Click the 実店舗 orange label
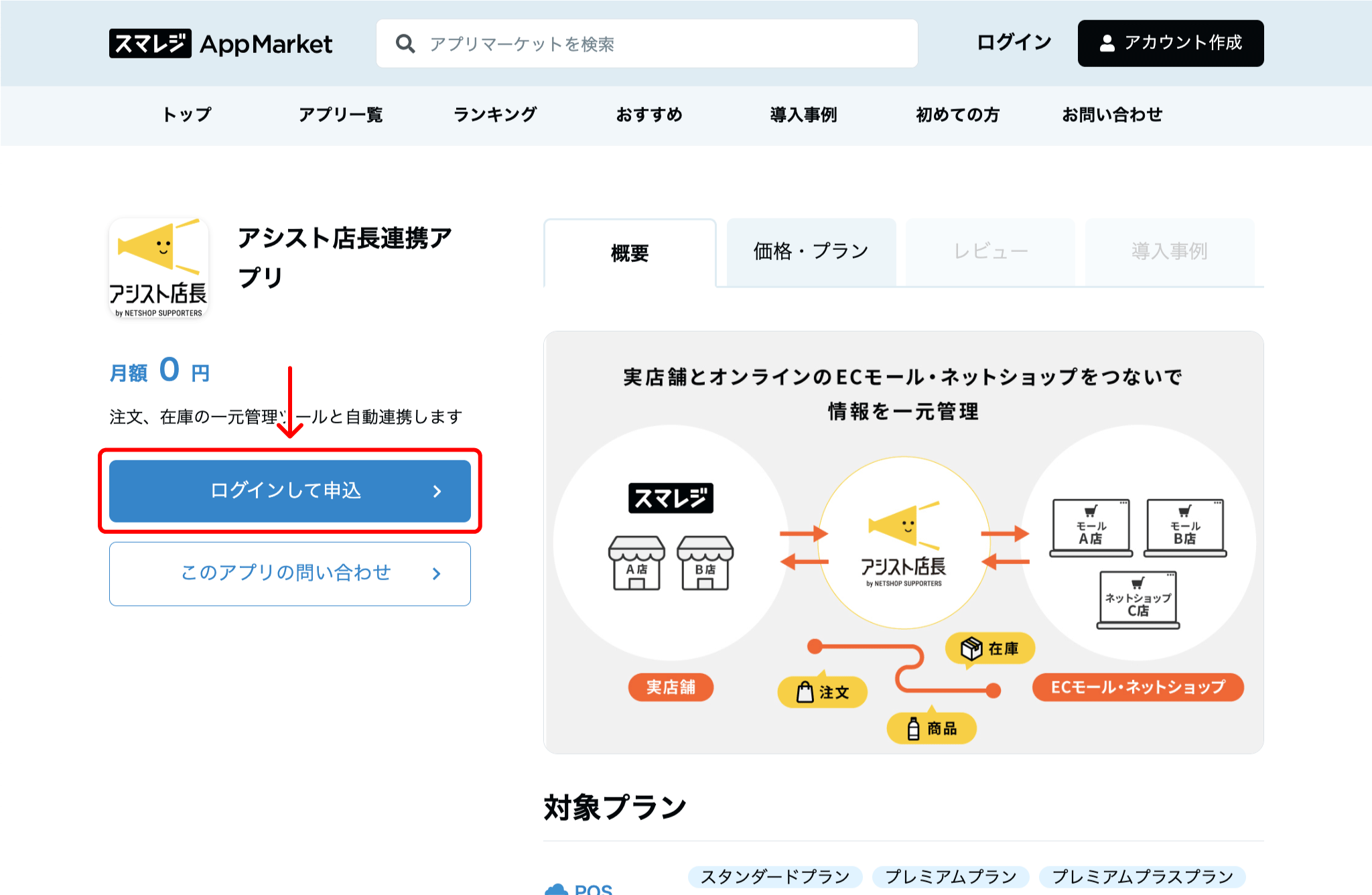The height and width of the screenshot is (895, 1372). [x=671, y=687]
